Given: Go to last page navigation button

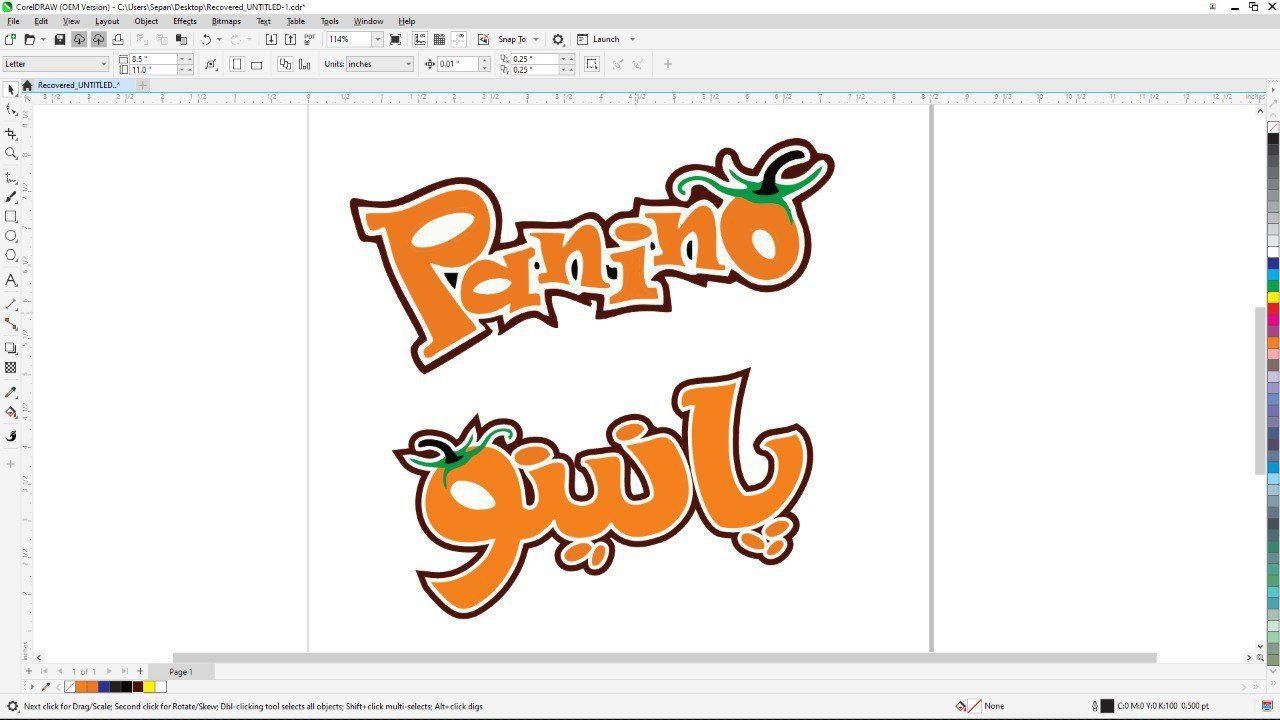Looking at the screenshot, I should pyautogui.click(x=124, y=671).
